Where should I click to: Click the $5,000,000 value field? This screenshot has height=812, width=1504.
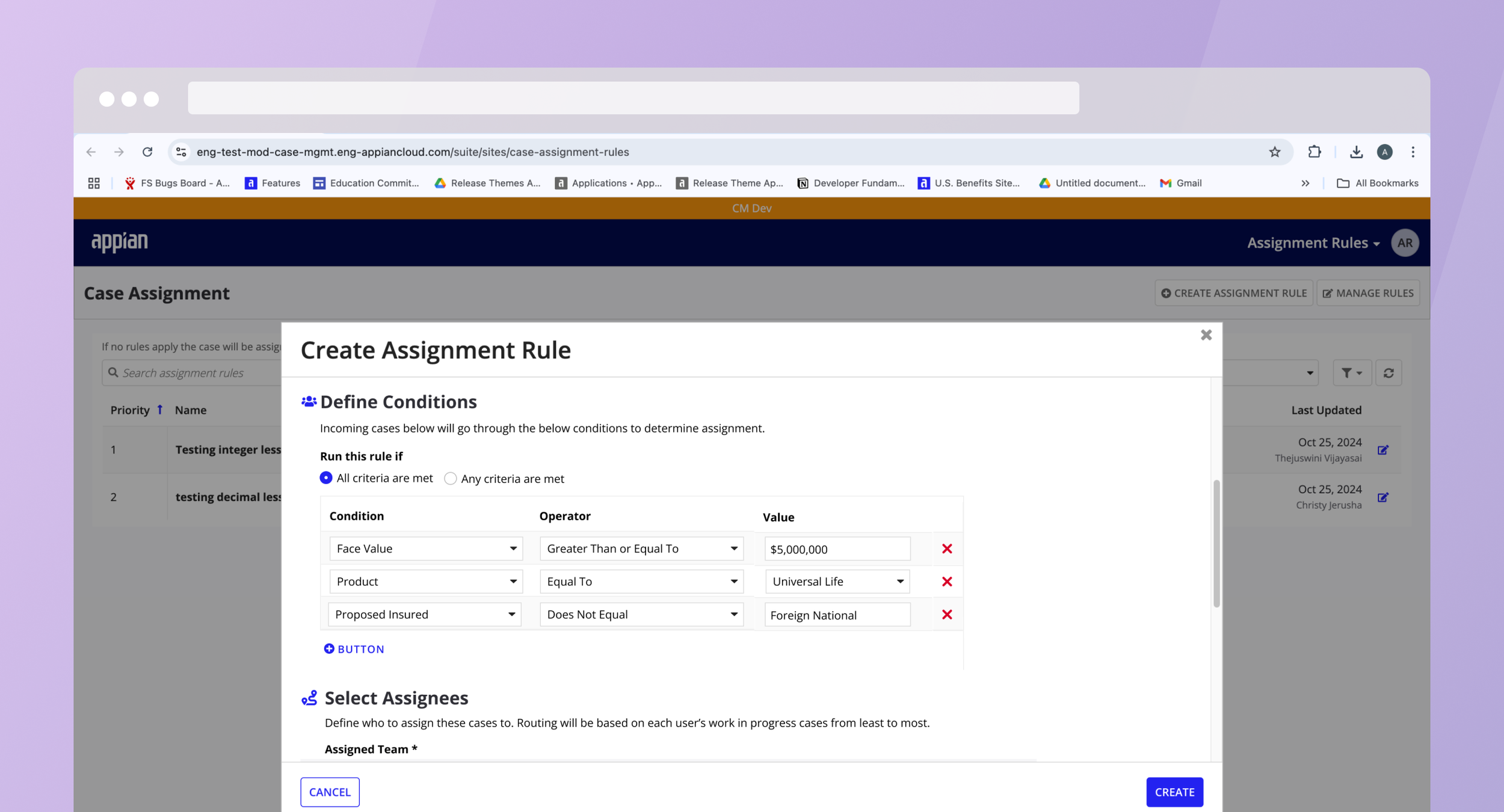pyautogui.click(x=837, y=549)
